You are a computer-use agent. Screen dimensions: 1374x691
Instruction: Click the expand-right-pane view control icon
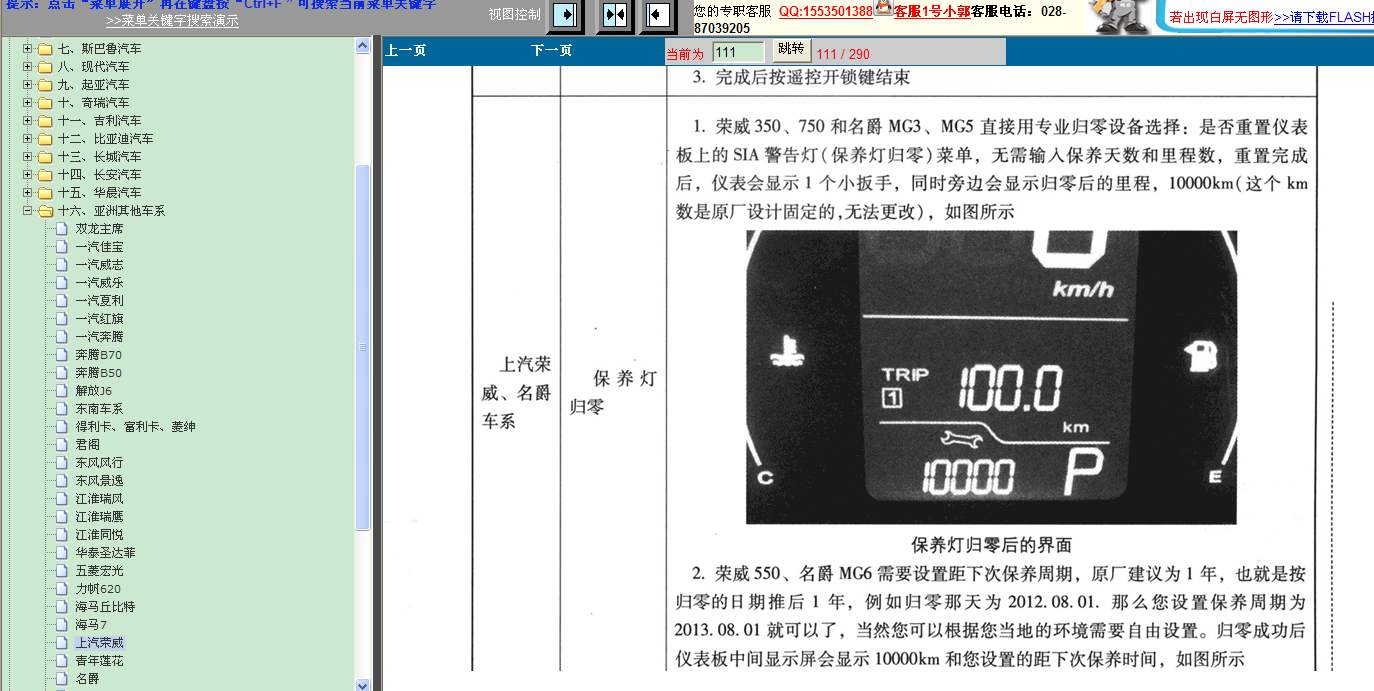[x=565, y=15]
